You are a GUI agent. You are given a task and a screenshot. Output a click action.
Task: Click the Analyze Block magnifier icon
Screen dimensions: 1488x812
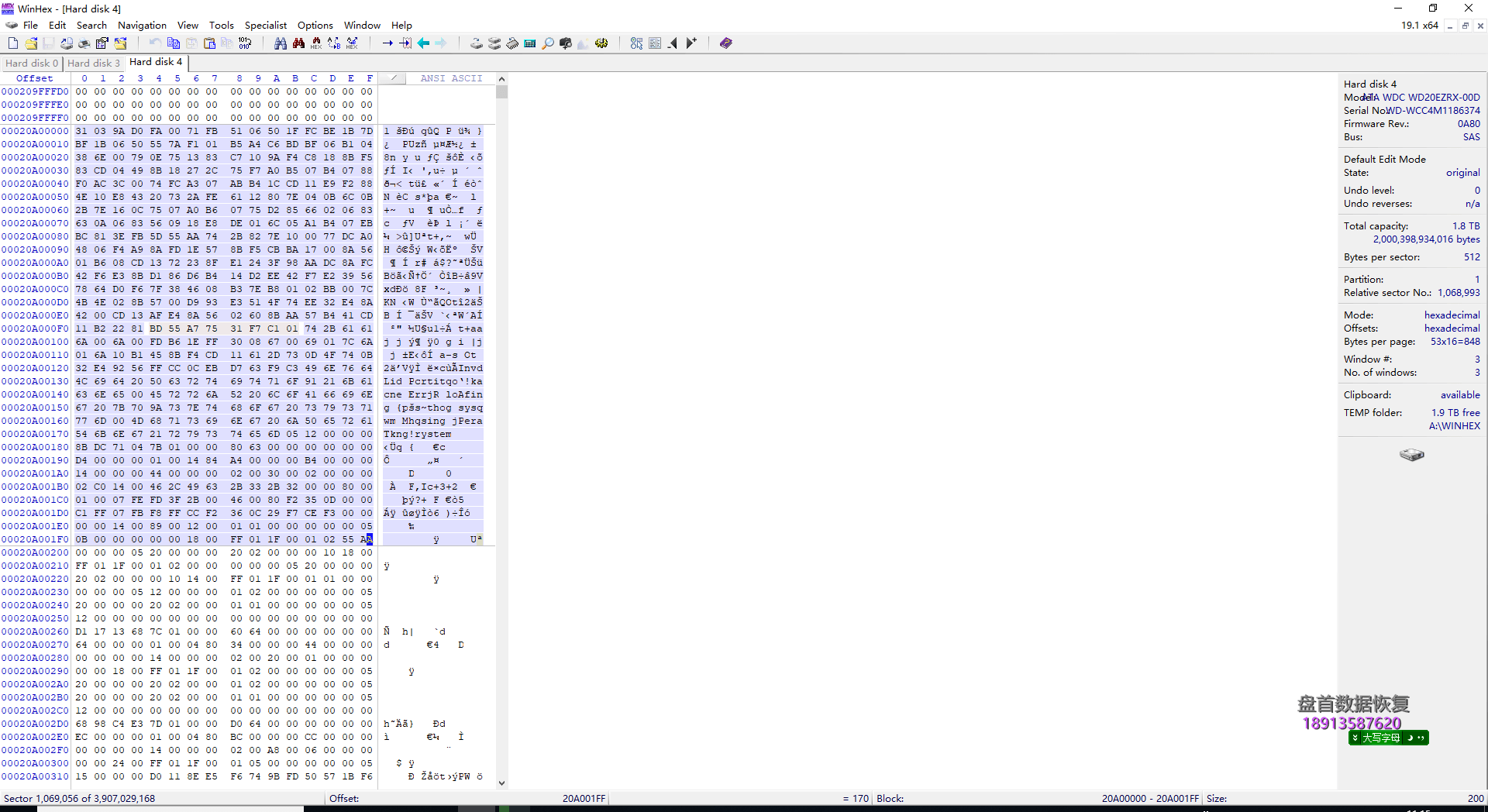click(x=548, y=43)
